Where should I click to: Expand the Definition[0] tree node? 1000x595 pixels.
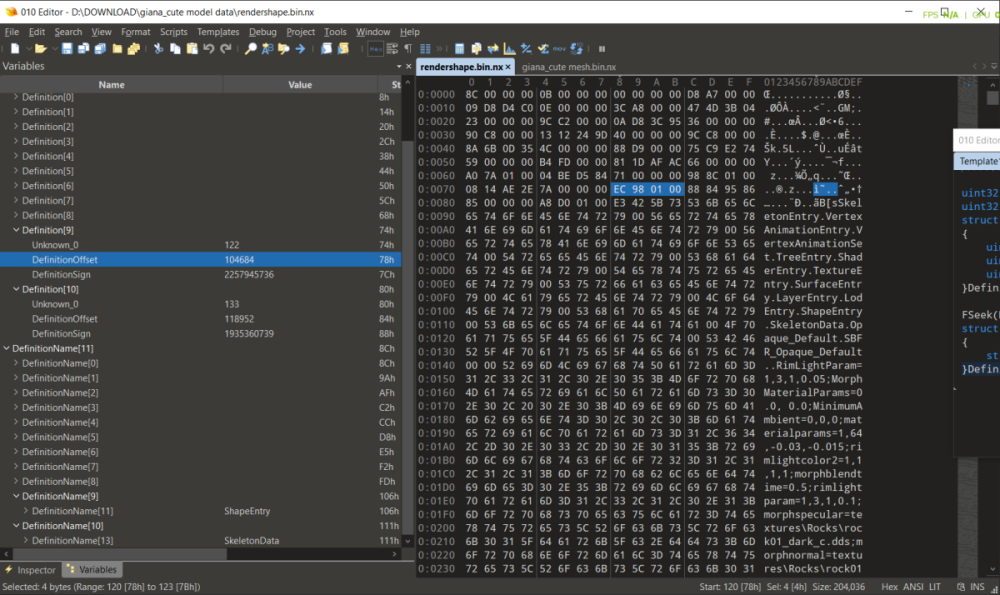(16, 97)
